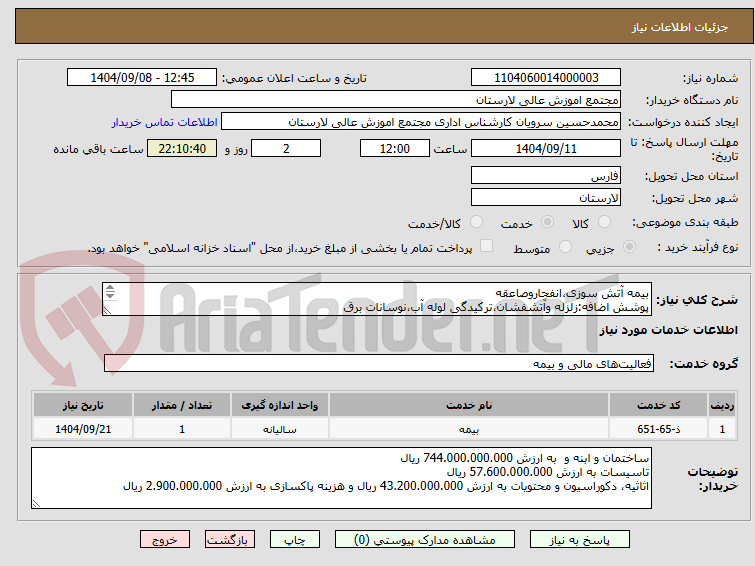This screenshot has height=566, width=755.
Task: Click the need date cell 1404/09/21
Action: (83, 429)
